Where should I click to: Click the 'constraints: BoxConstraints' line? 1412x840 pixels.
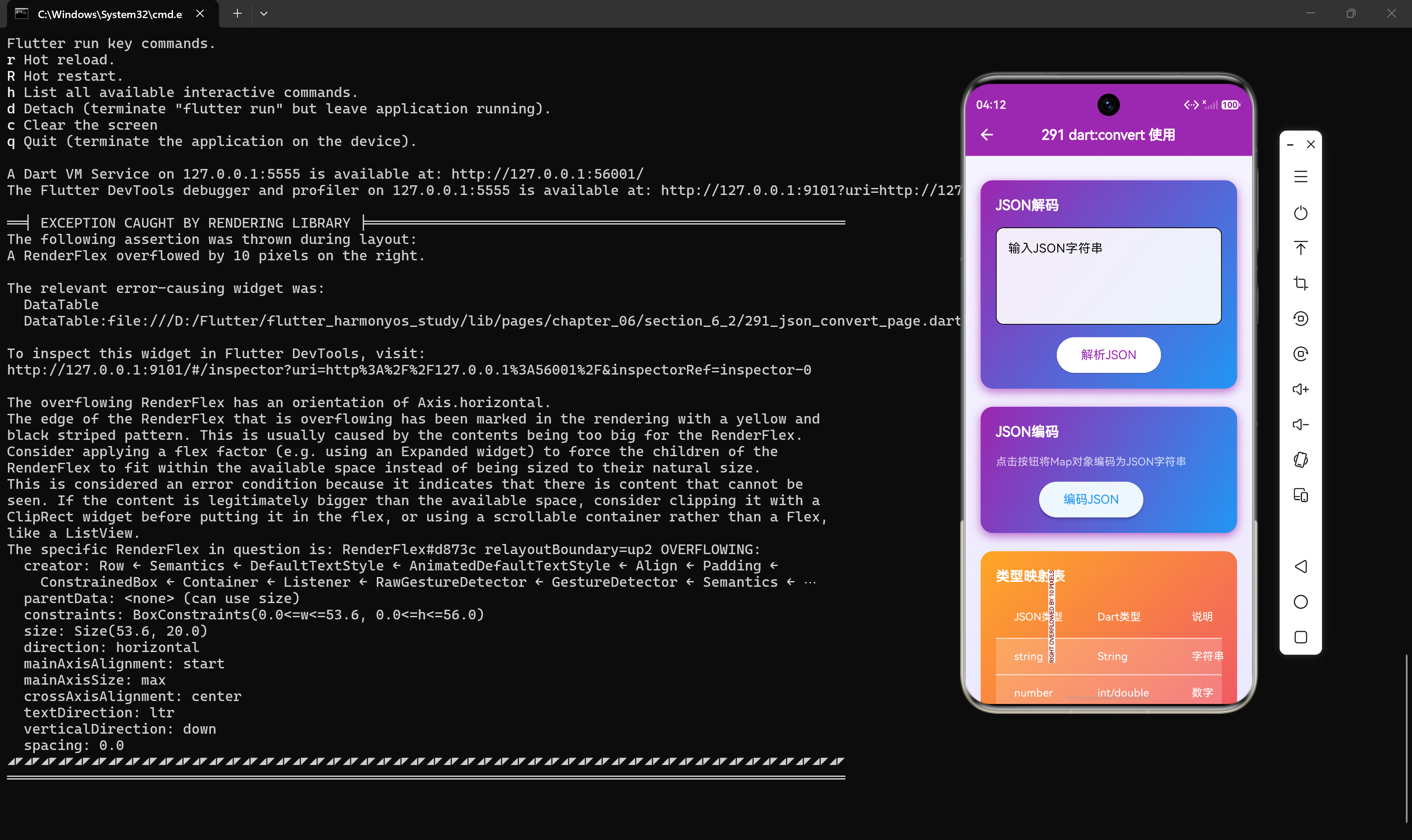click(254, 615)
